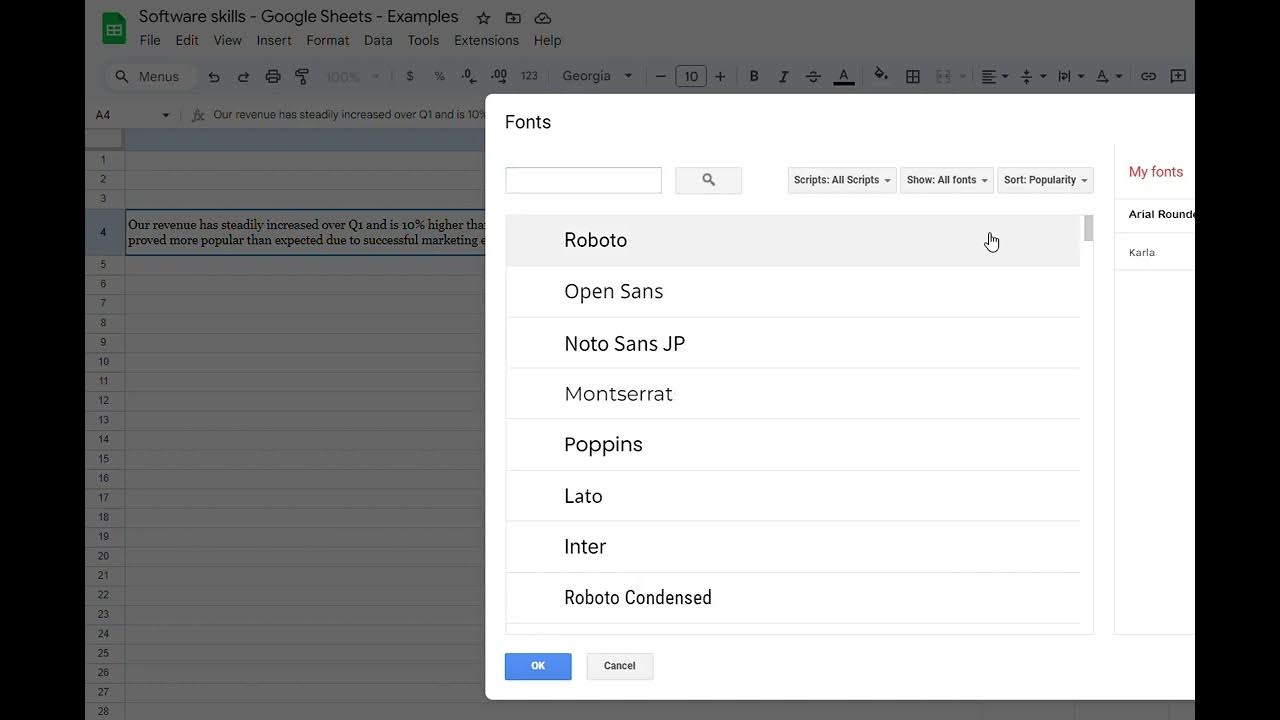Open the Show: All fonts dropdown
1280x720 pixels.
947,180
